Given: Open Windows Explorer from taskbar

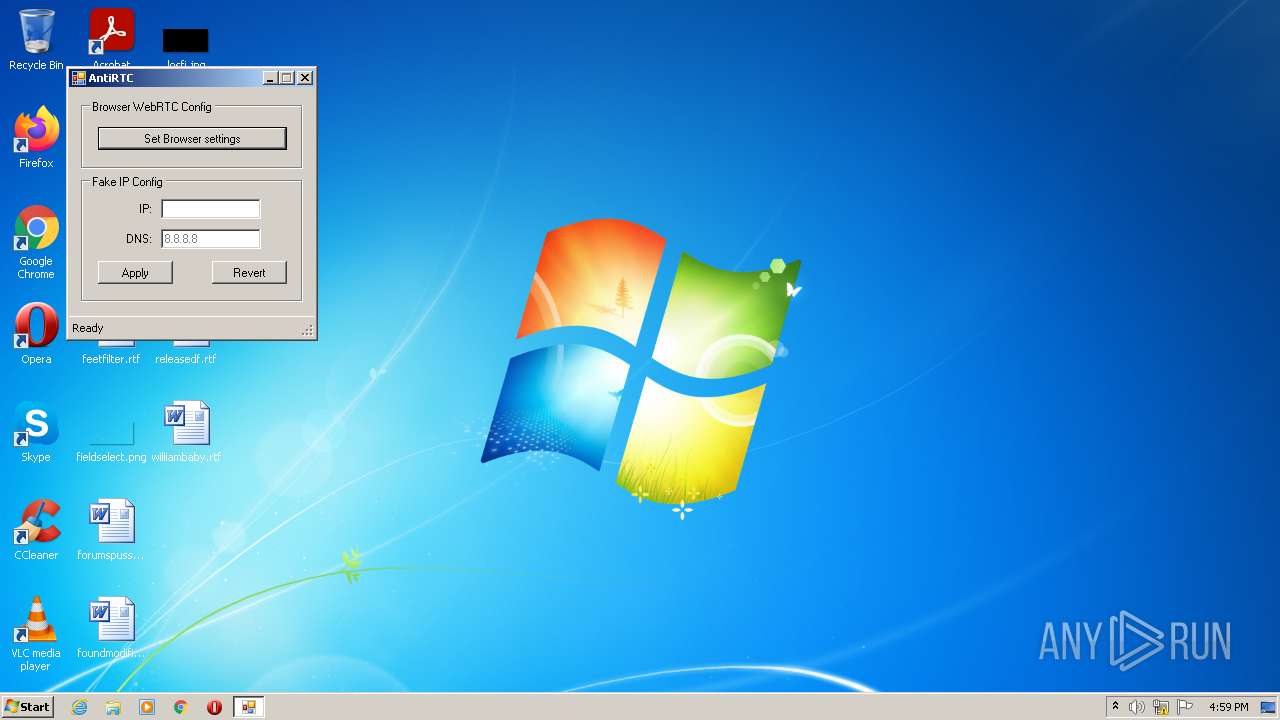Looking at the screenshot, I should [x=113, y=707].
